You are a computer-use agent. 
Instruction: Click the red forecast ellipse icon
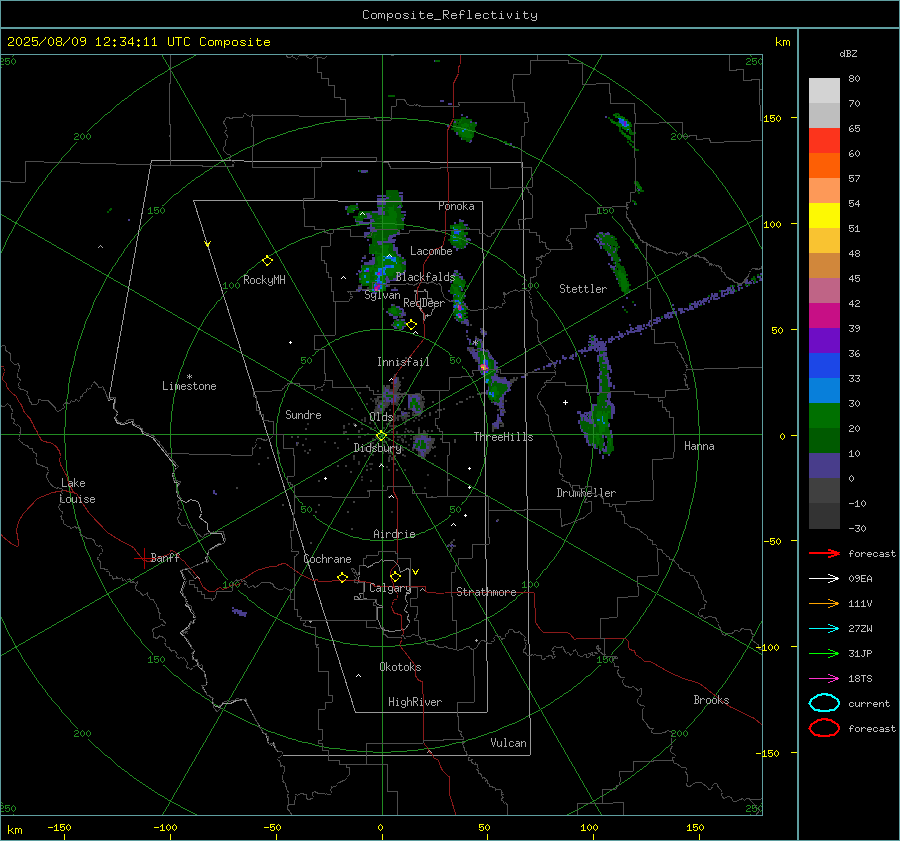[x=824, y=728]
